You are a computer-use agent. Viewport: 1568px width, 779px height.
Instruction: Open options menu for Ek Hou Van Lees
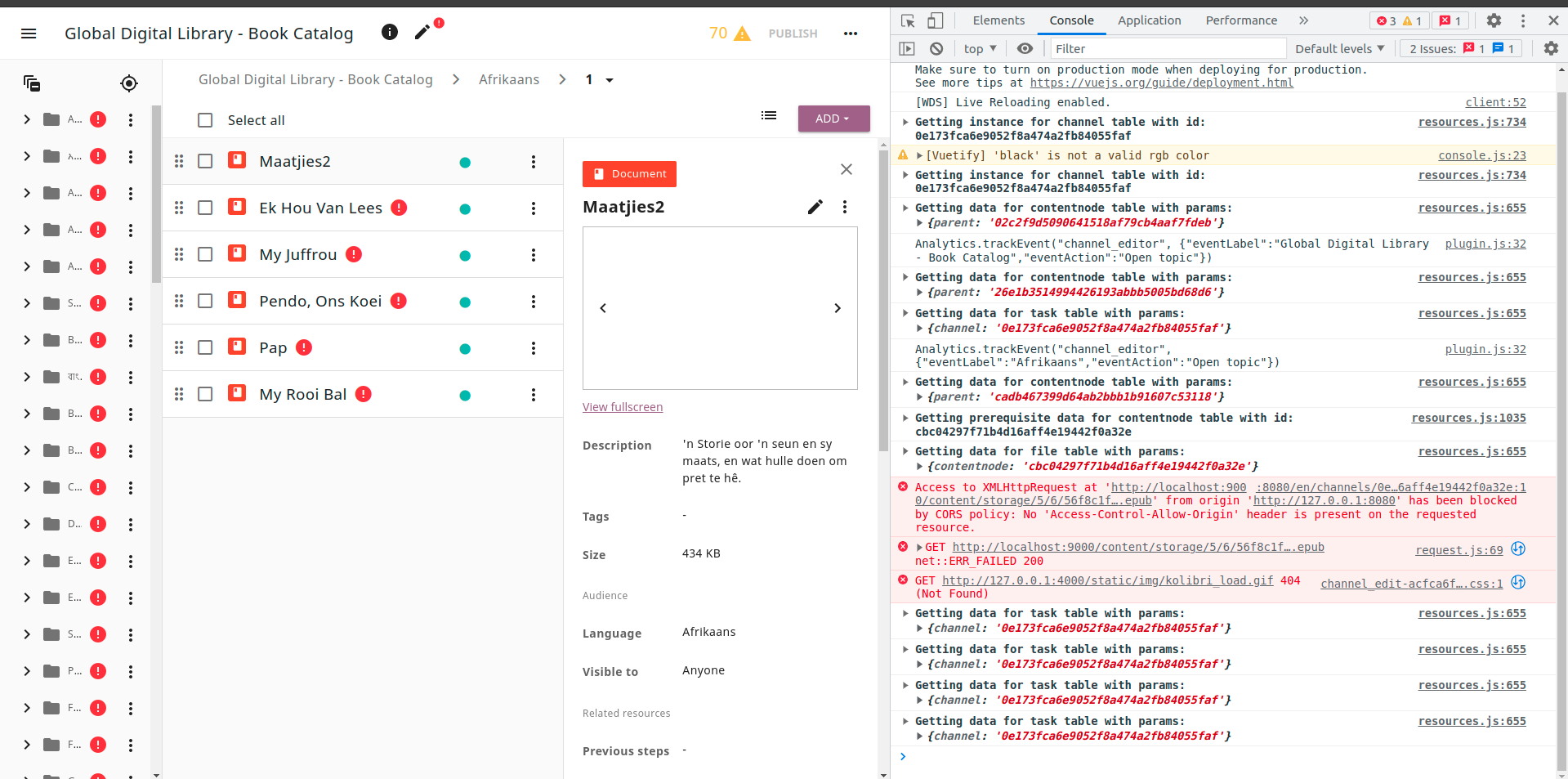(x=534, y=208)
